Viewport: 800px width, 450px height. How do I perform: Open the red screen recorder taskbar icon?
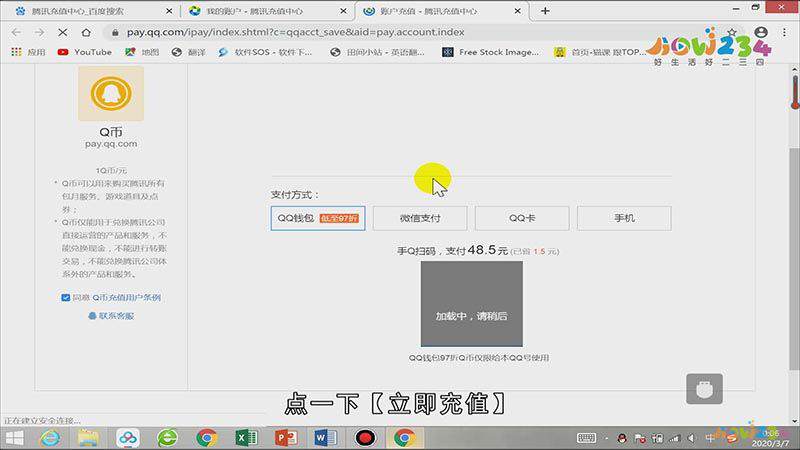tap(365, 437)
